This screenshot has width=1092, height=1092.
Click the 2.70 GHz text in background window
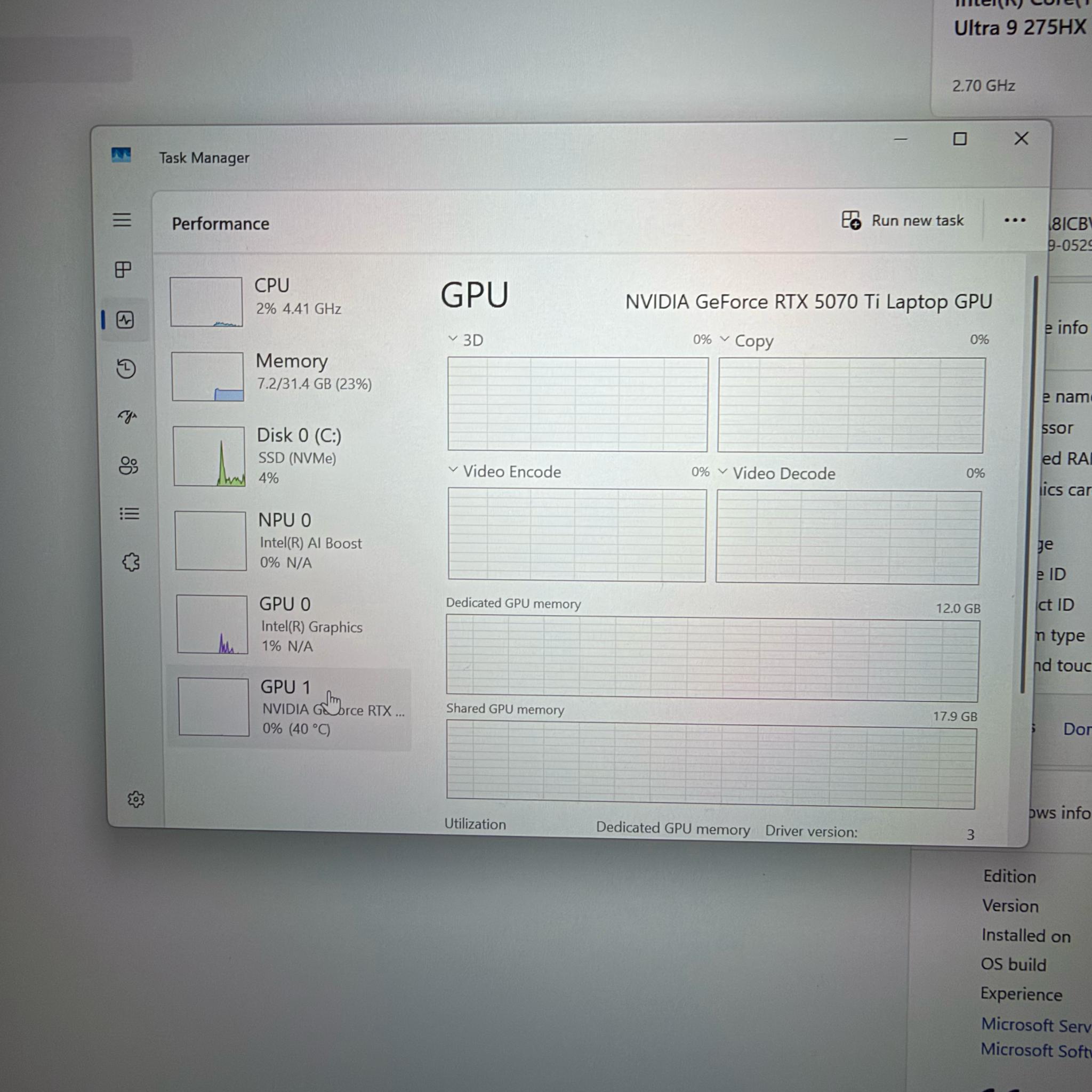983,86
